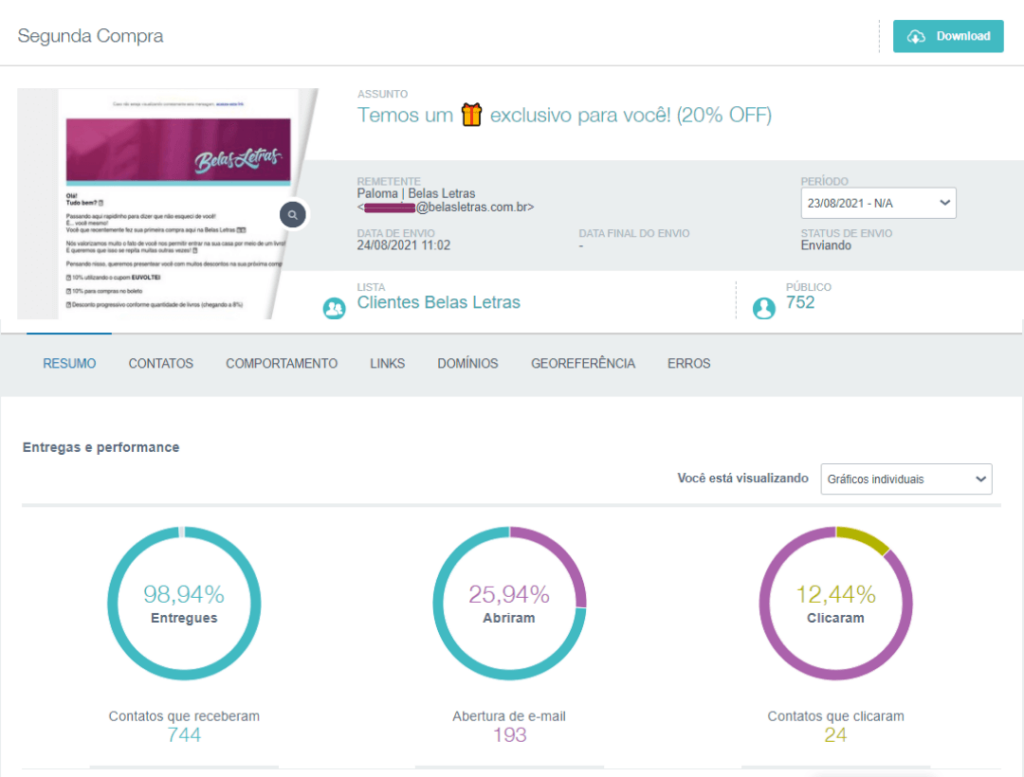
Task: Show the Erros tab
Action: pyautogui.click(x=689, y=364)
